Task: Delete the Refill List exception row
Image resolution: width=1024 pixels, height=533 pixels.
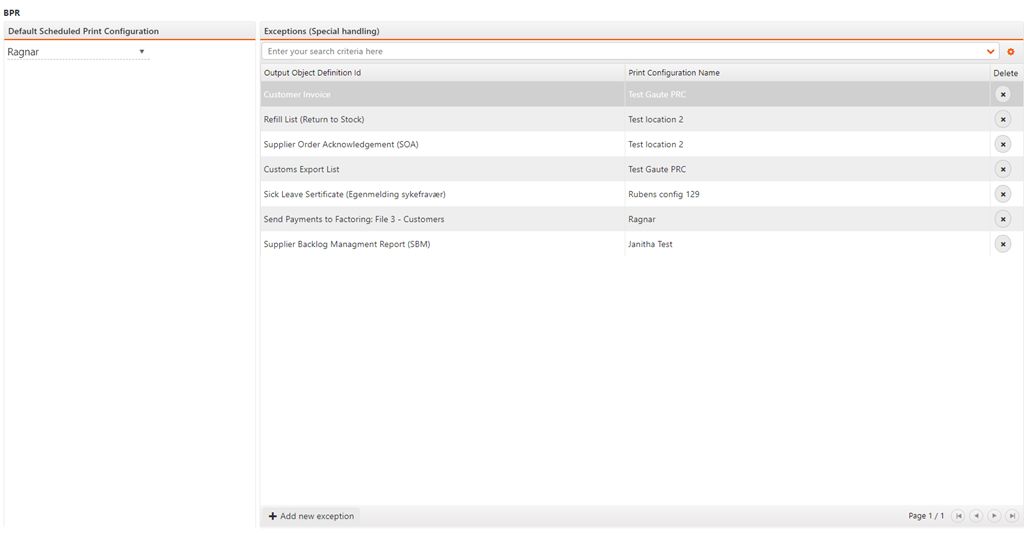Action: click(1002, 119)
